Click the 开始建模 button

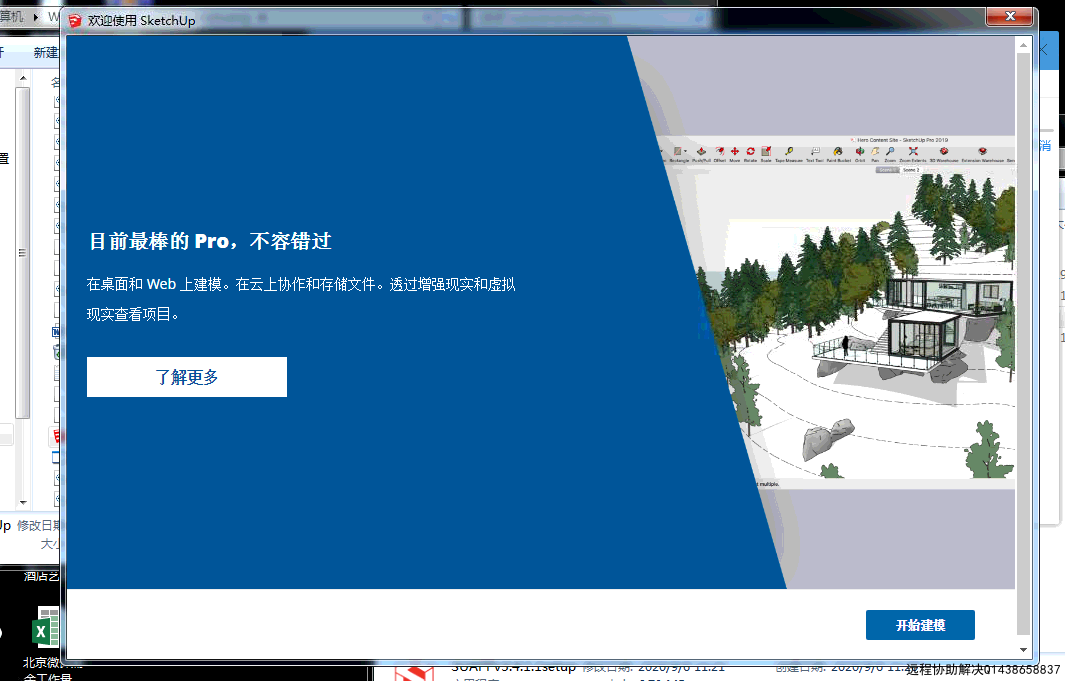[920, 625]
